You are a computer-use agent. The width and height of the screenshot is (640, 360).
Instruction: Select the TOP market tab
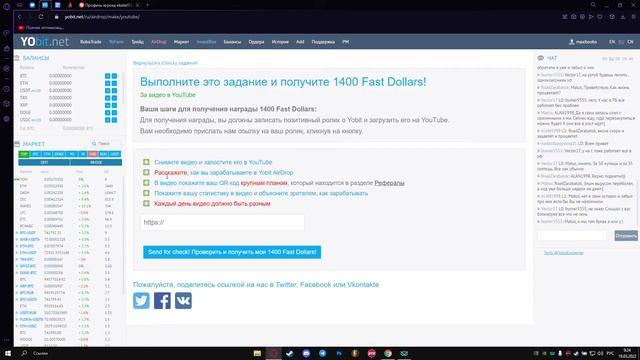(24, 154)
